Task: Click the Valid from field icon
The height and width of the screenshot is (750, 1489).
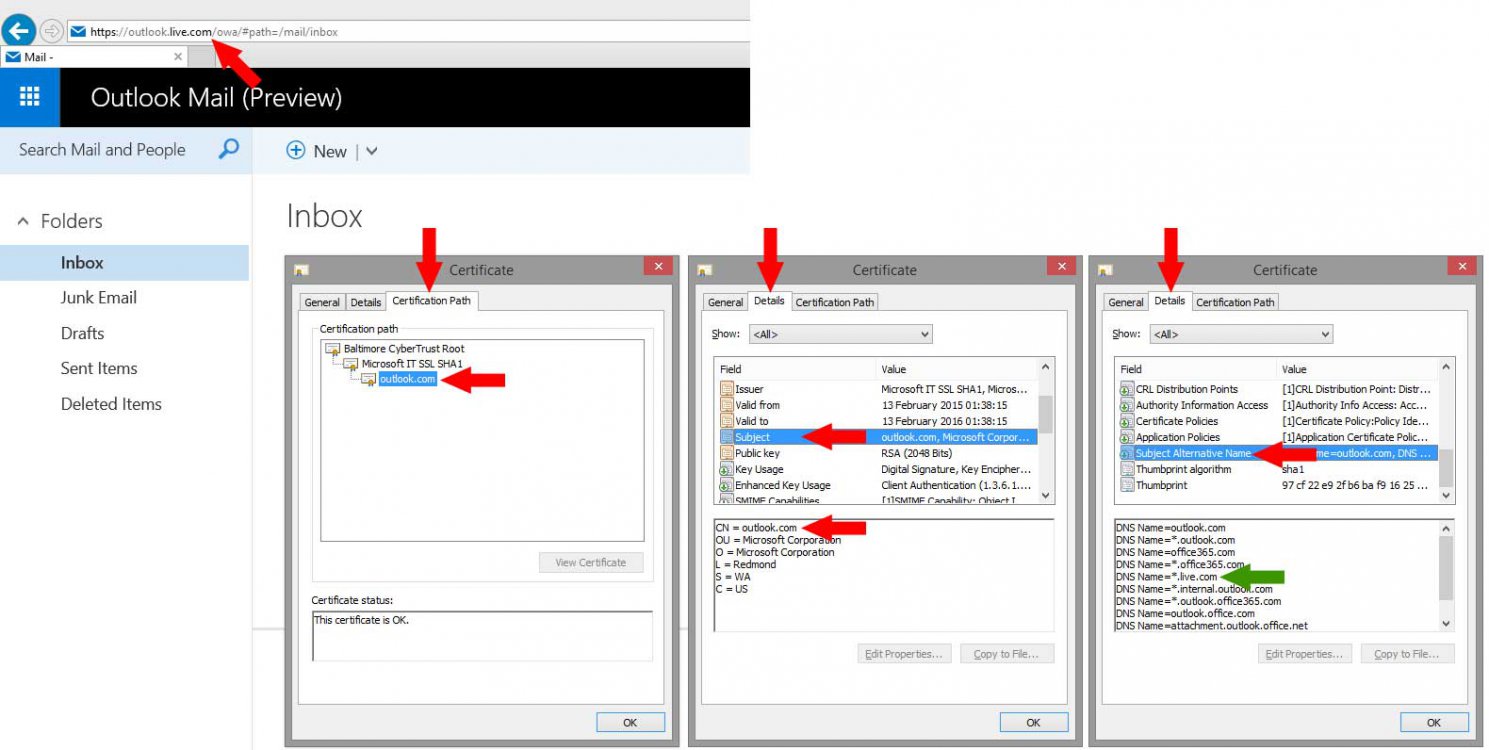Action: tap(727, 405)
